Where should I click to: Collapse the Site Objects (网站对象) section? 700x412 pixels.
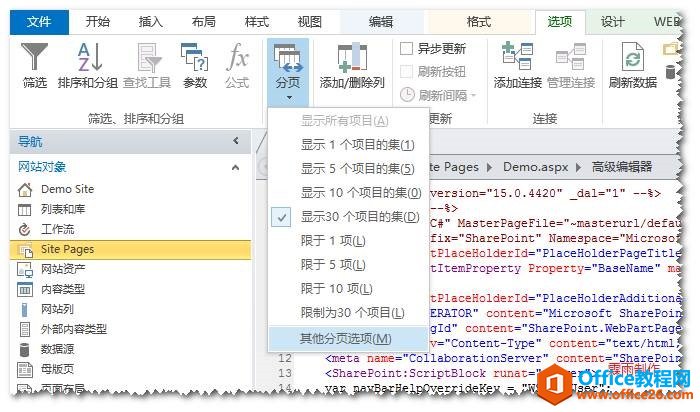pyautogui.click(x=236, y=167)
